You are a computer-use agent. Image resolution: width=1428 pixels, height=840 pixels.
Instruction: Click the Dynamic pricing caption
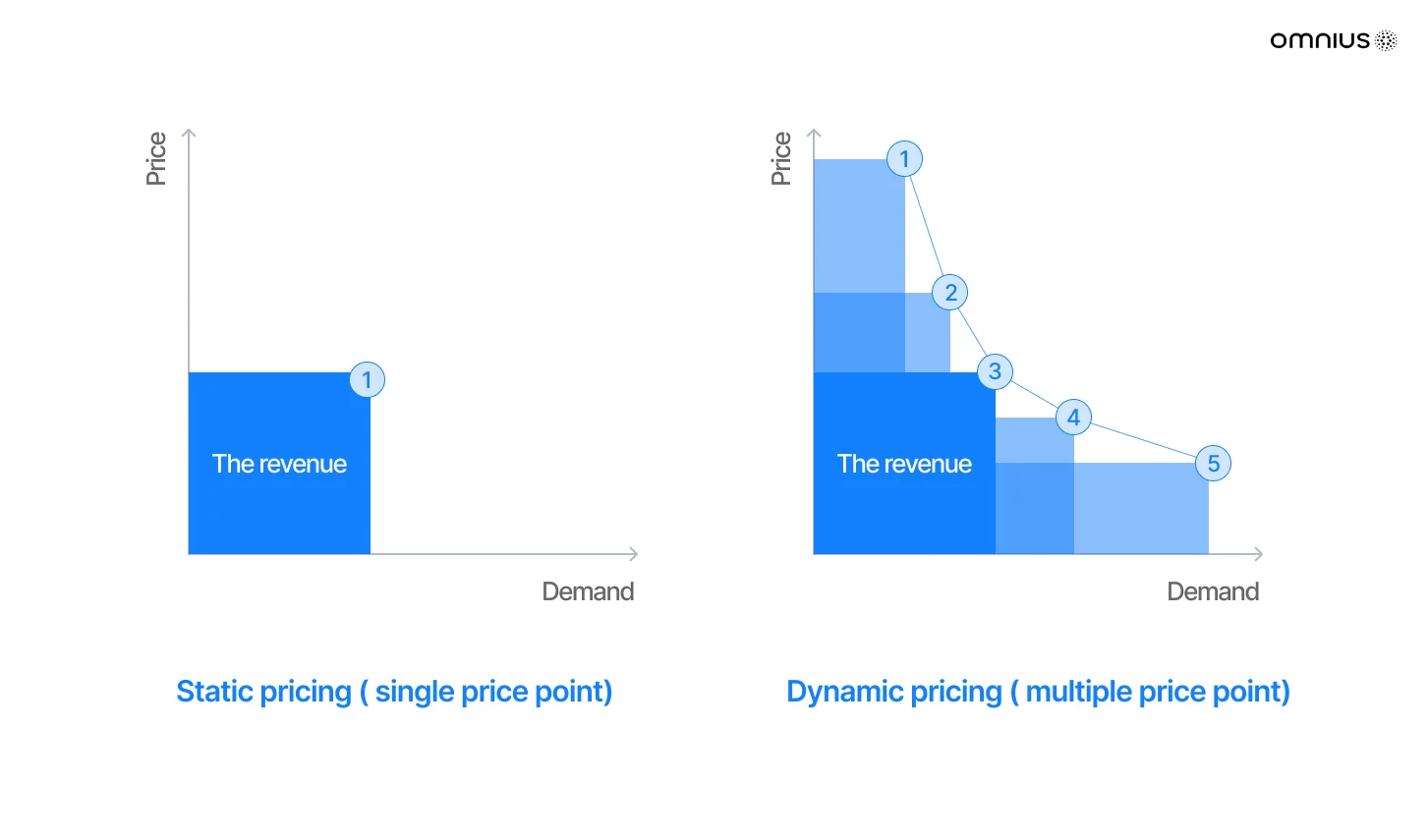[x=1038, y=692]
